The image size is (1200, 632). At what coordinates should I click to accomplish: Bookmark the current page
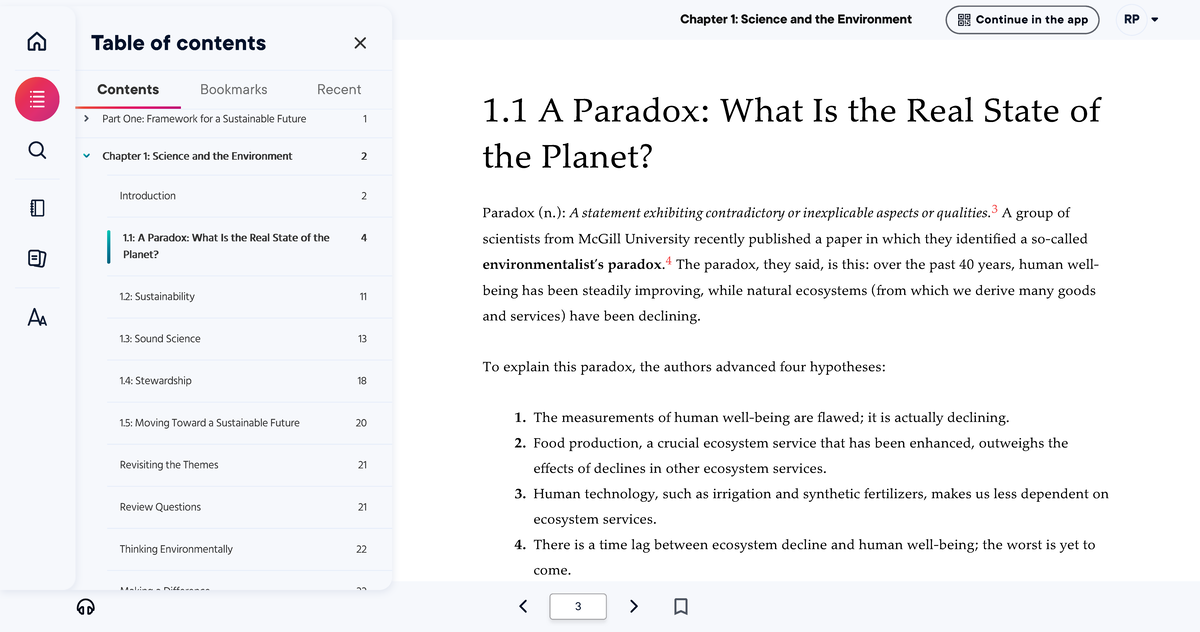click(x=680, y=606)
